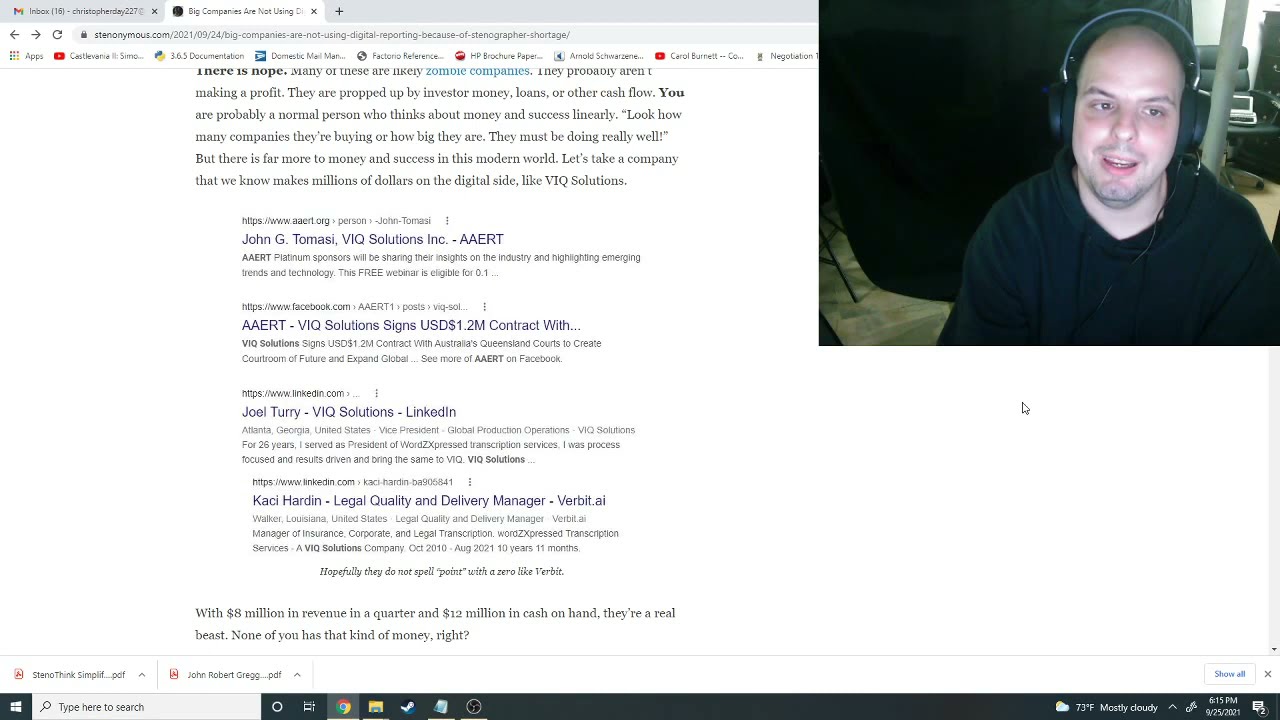The image size is (1280, 720).
Task: Show hidden system tray icons
Action: pyautogui.click(x=1172, y=707)
